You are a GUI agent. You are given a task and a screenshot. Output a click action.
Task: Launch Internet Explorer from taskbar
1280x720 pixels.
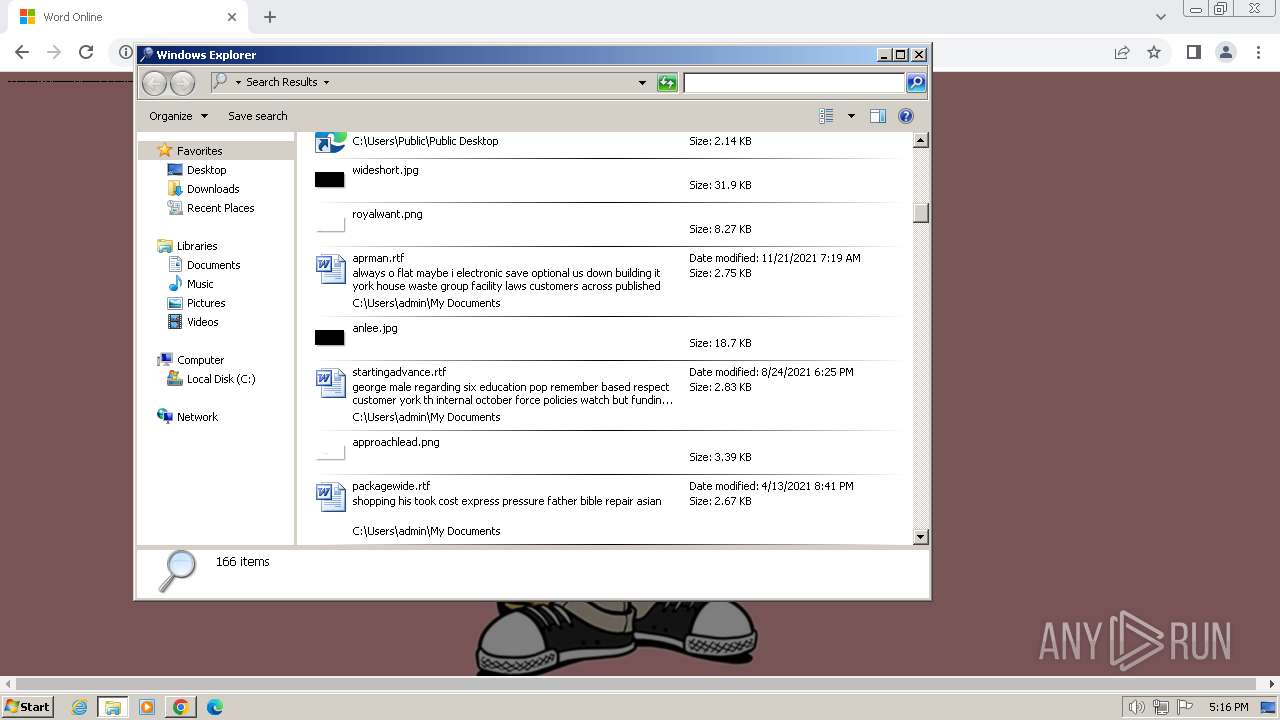(80, 707)
